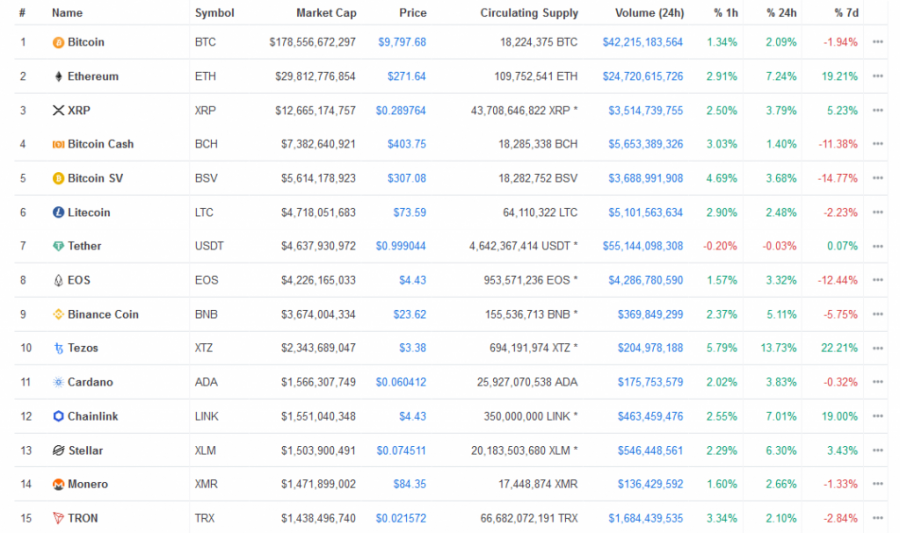The image size is (900, 533).
Task: Open the Ethereum name link
Action: [93, 76]
